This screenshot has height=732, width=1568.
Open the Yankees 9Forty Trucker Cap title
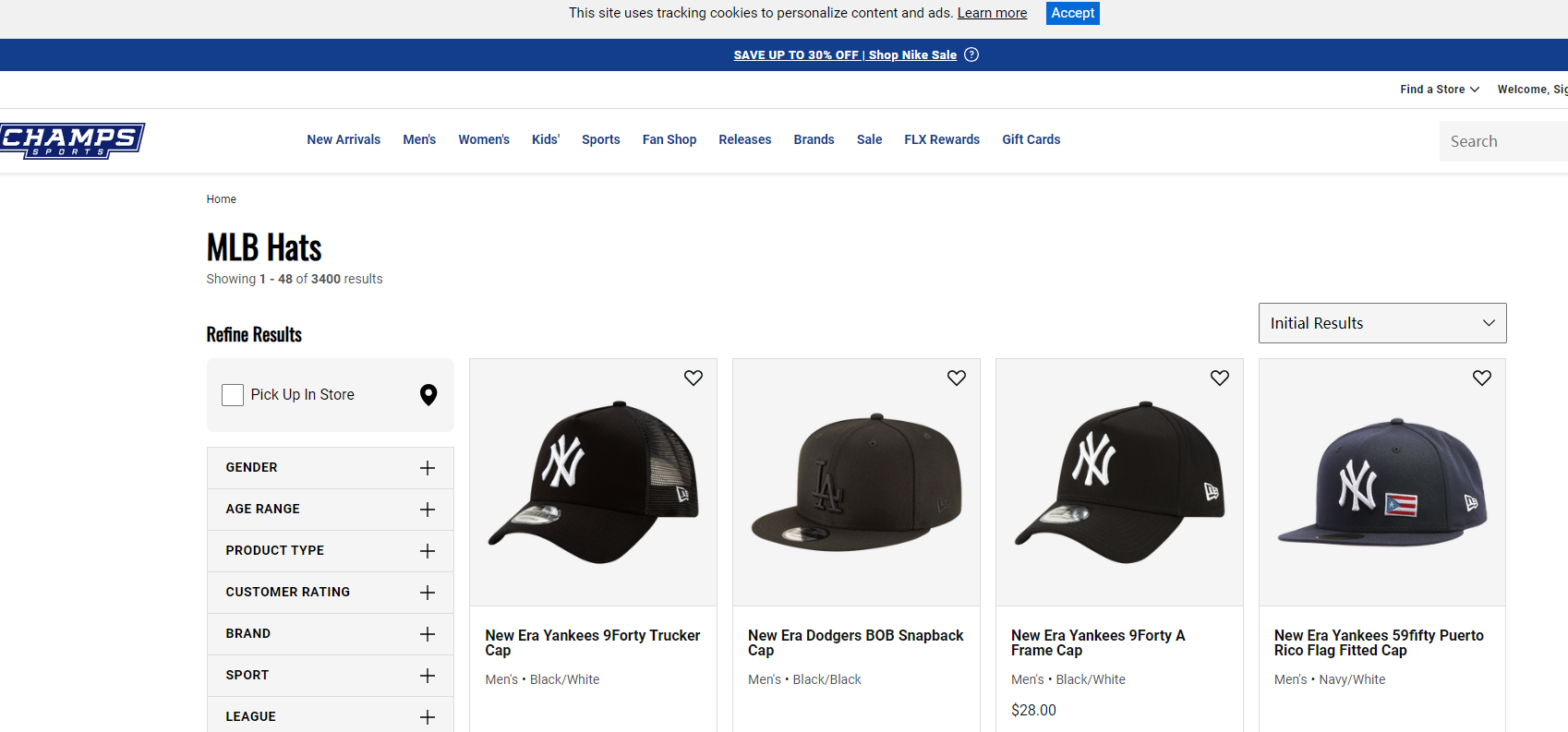tap(593, 642)
